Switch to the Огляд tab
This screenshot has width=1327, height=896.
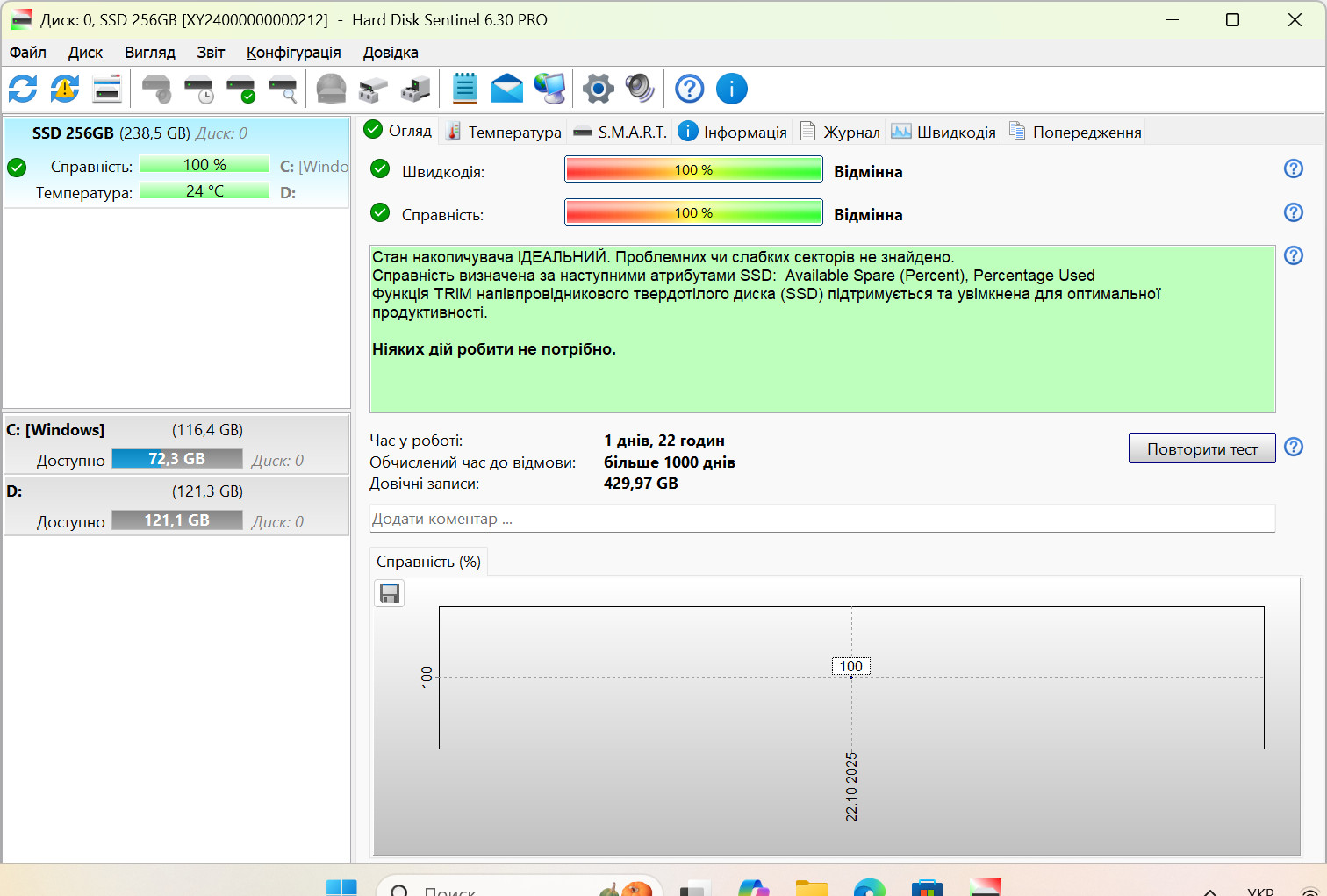(398, 131)
